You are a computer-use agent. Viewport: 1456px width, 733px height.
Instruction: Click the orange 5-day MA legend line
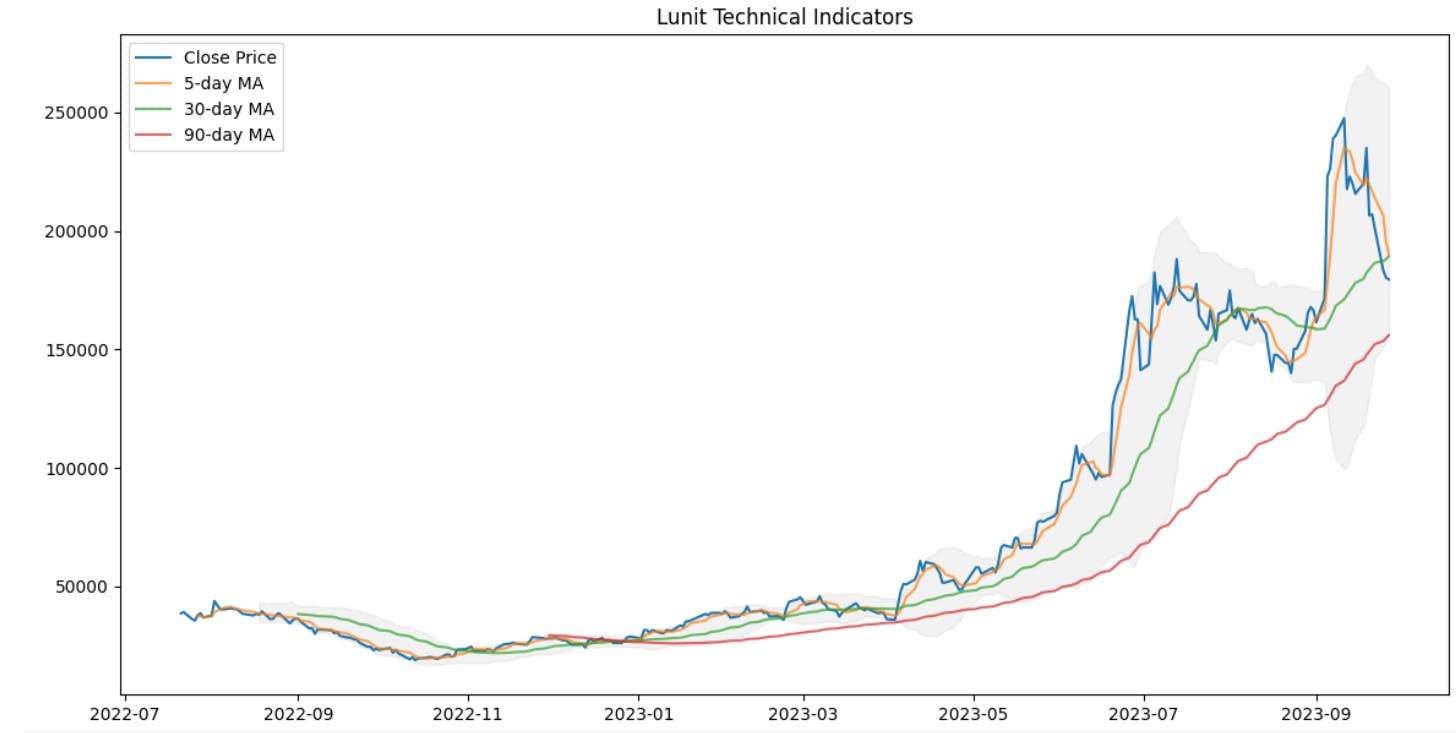click(x=154, y=84)
